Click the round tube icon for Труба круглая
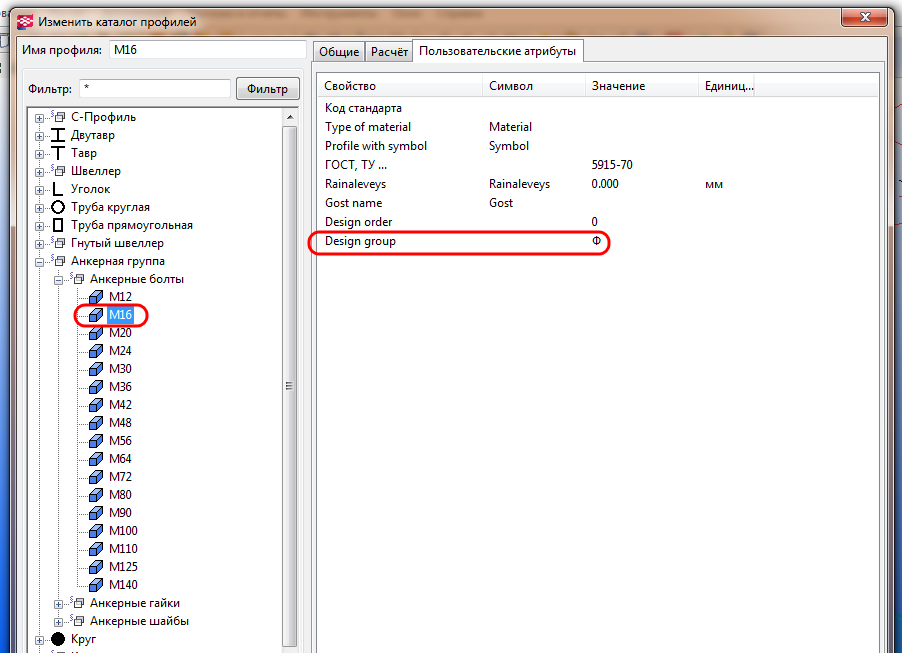The width and height of the screenshot is (902, 653). 58,207
